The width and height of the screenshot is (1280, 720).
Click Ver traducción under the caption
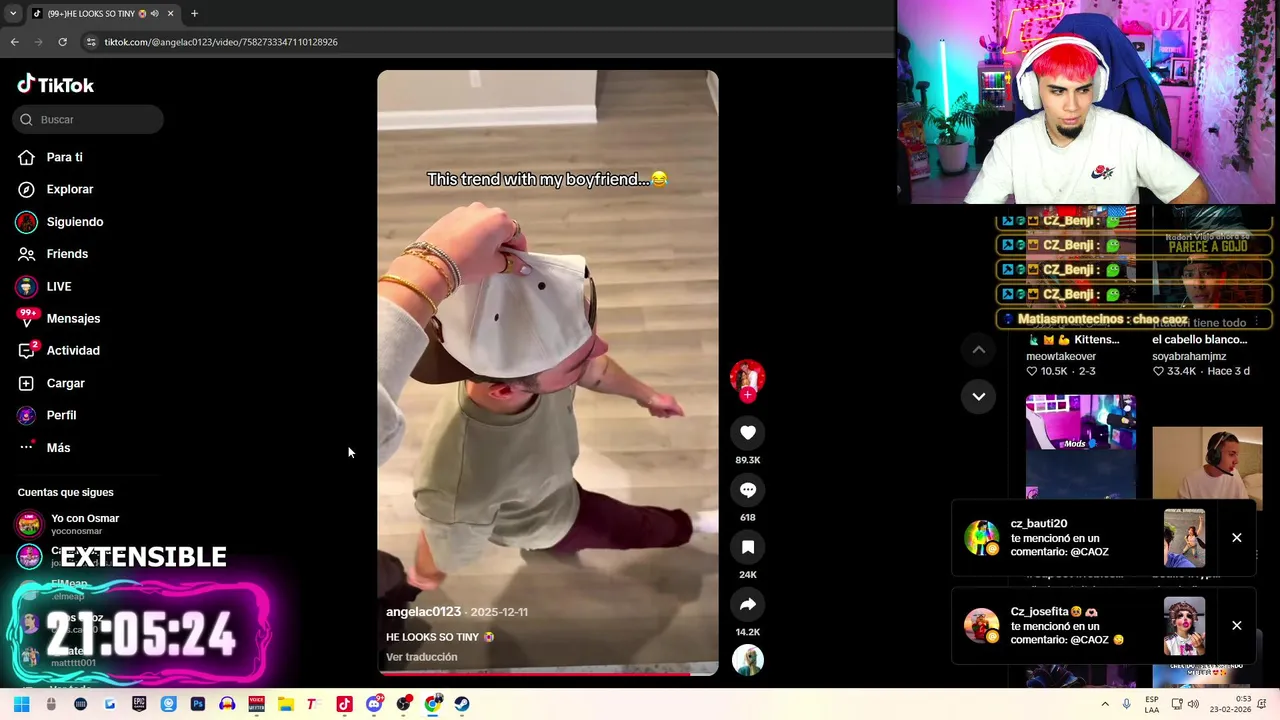421,657
